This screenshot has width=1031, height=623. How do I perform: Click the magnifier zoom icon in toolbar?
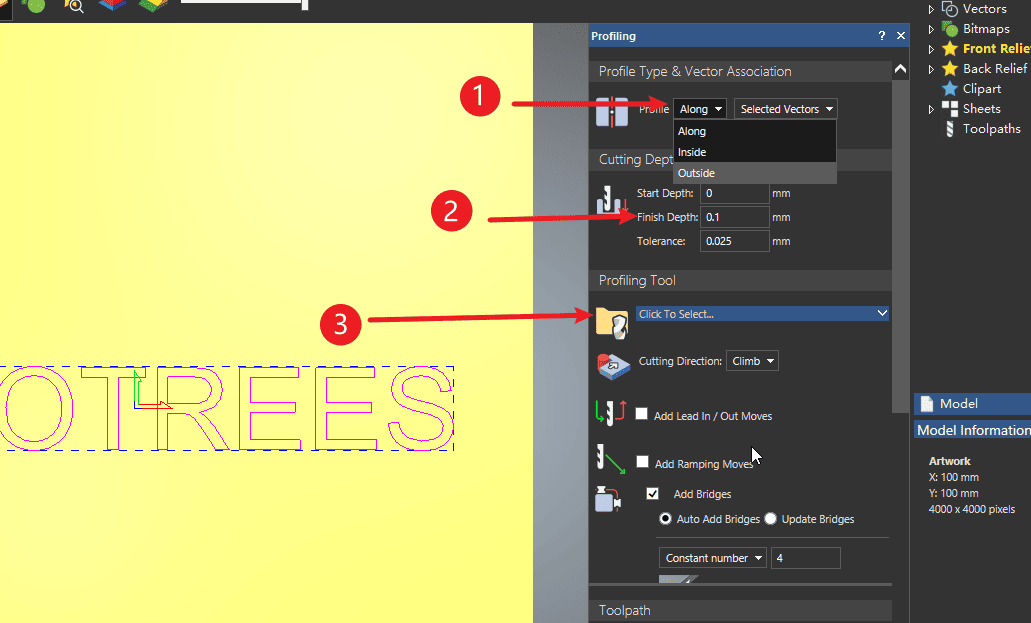[73, 5]
